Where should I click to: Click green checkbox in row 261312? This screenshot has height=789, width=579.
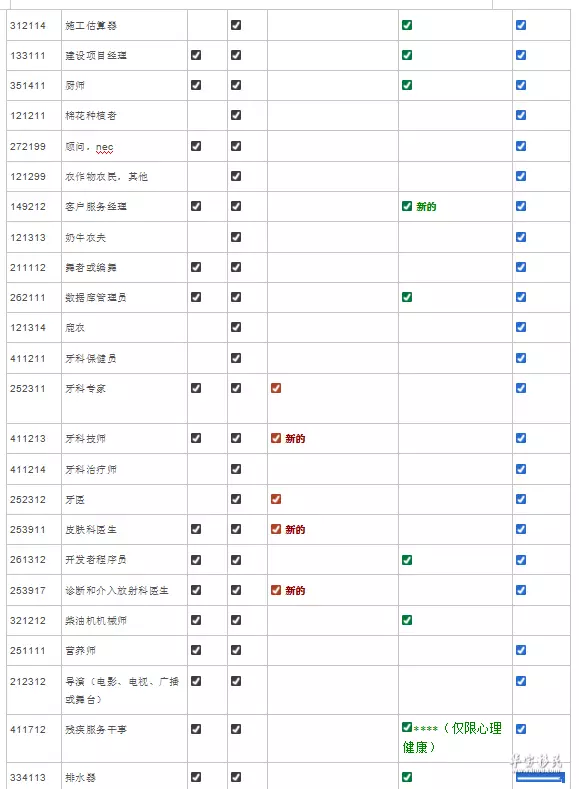click(x=407, y=560)
